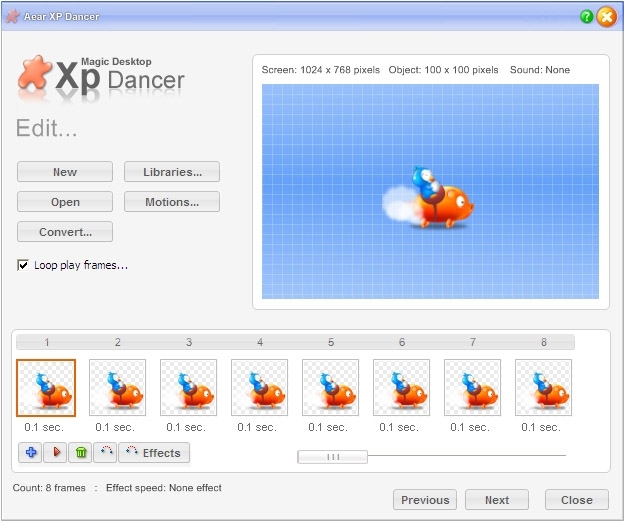Click the Open button
624x521 pixels.
(x=65, y=202)
